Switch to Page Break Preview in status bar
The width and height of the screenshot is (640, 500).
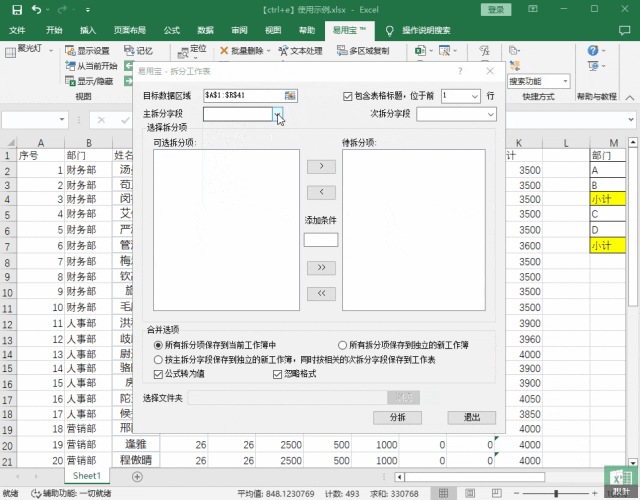[496, 493]
